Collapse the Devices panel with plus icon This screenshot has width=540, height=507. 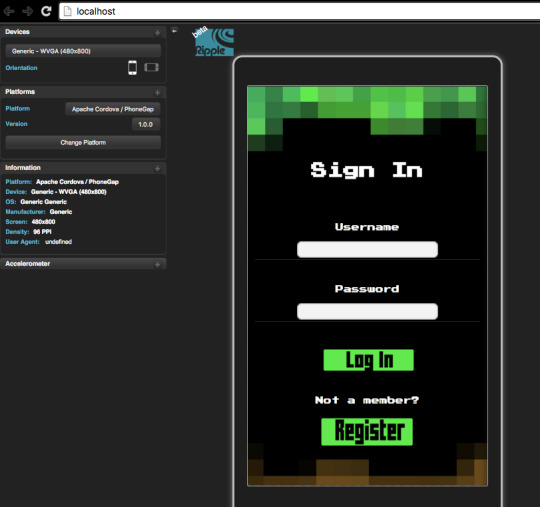coord(157,33)
